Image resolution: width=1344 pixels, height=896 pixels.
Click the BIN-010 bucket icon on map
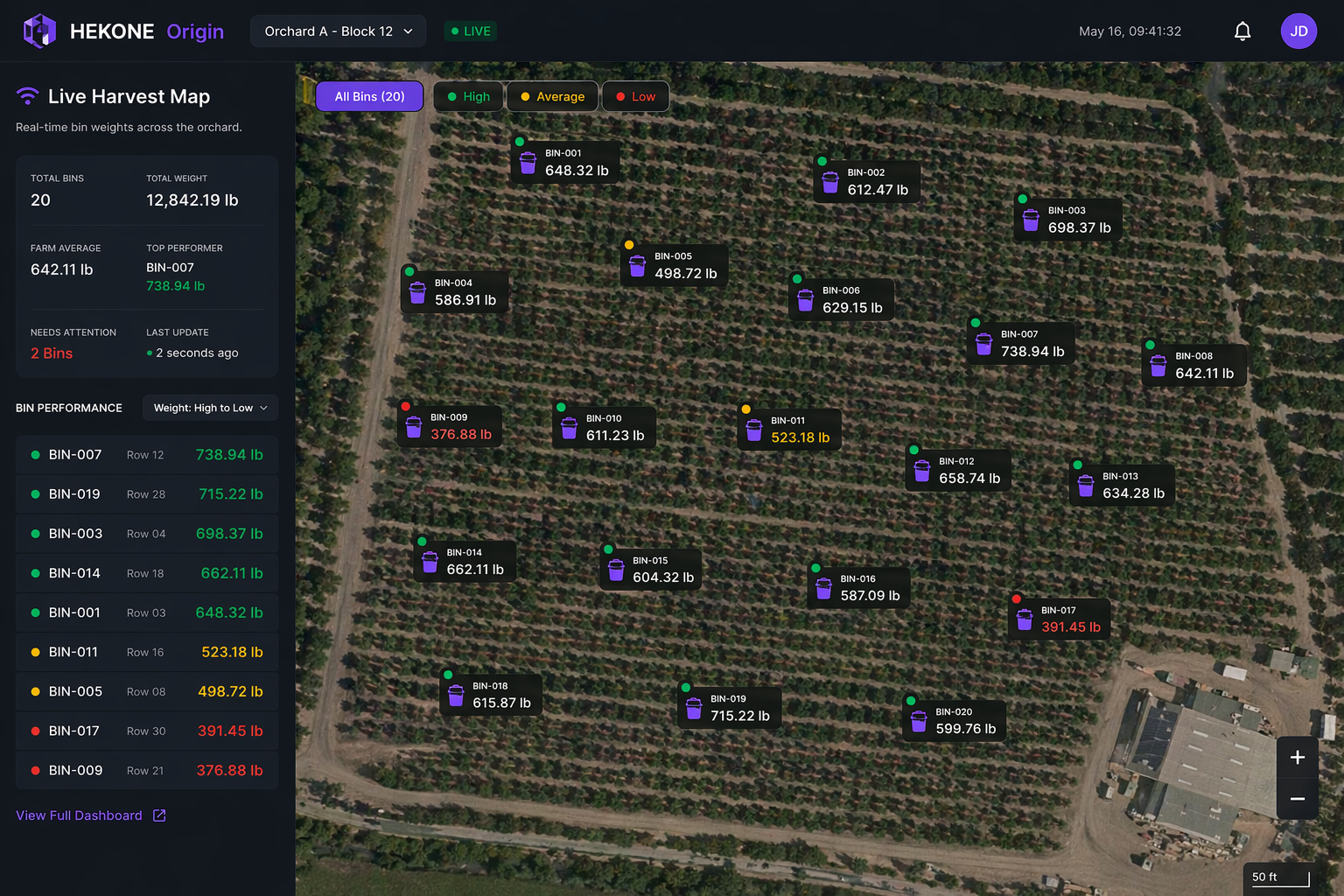[569, 428]
